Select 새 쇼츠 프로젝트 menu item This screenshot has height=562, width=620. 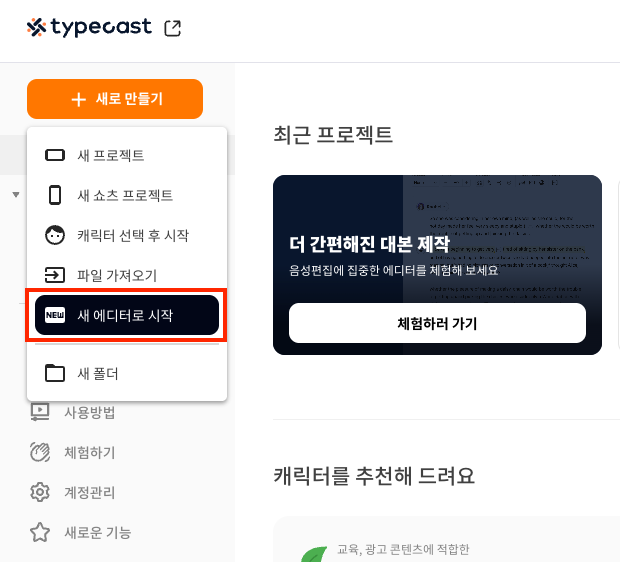tap(127, 195)
